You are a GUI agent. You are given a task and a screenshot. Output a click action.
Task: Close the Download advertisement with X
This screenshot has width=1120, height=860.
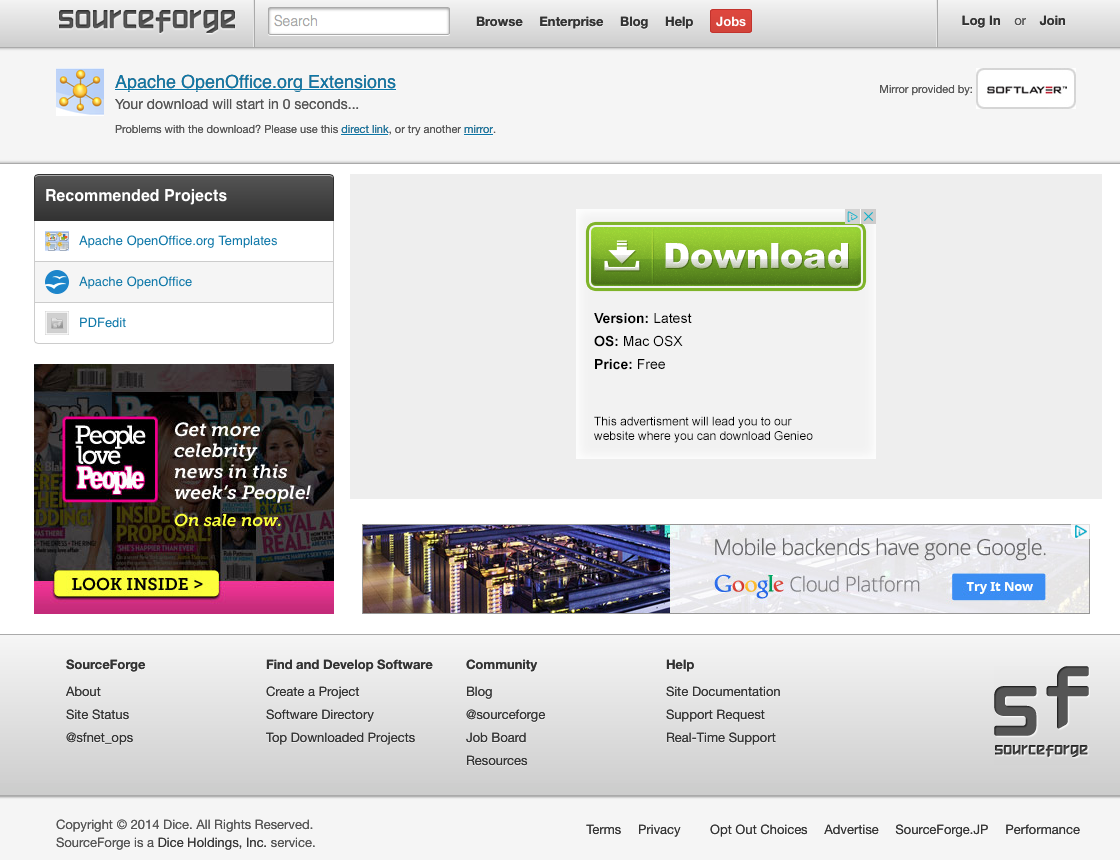point(869,216)
